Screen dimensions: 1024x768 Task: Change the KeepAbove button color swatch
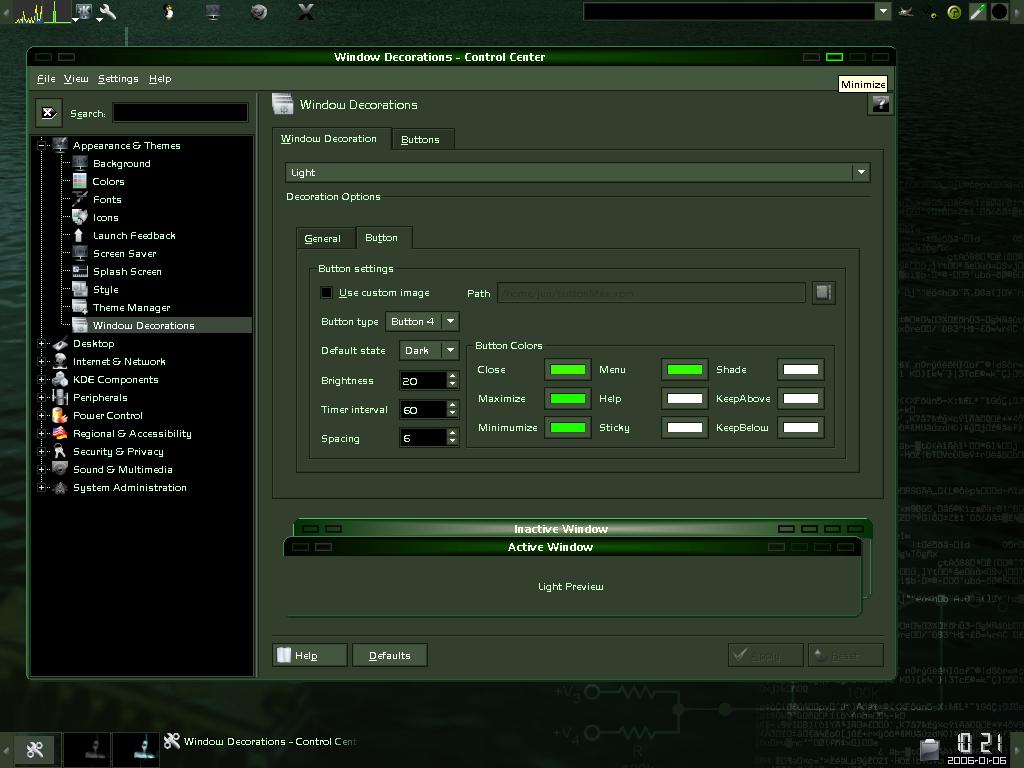(x=801, y=398)
